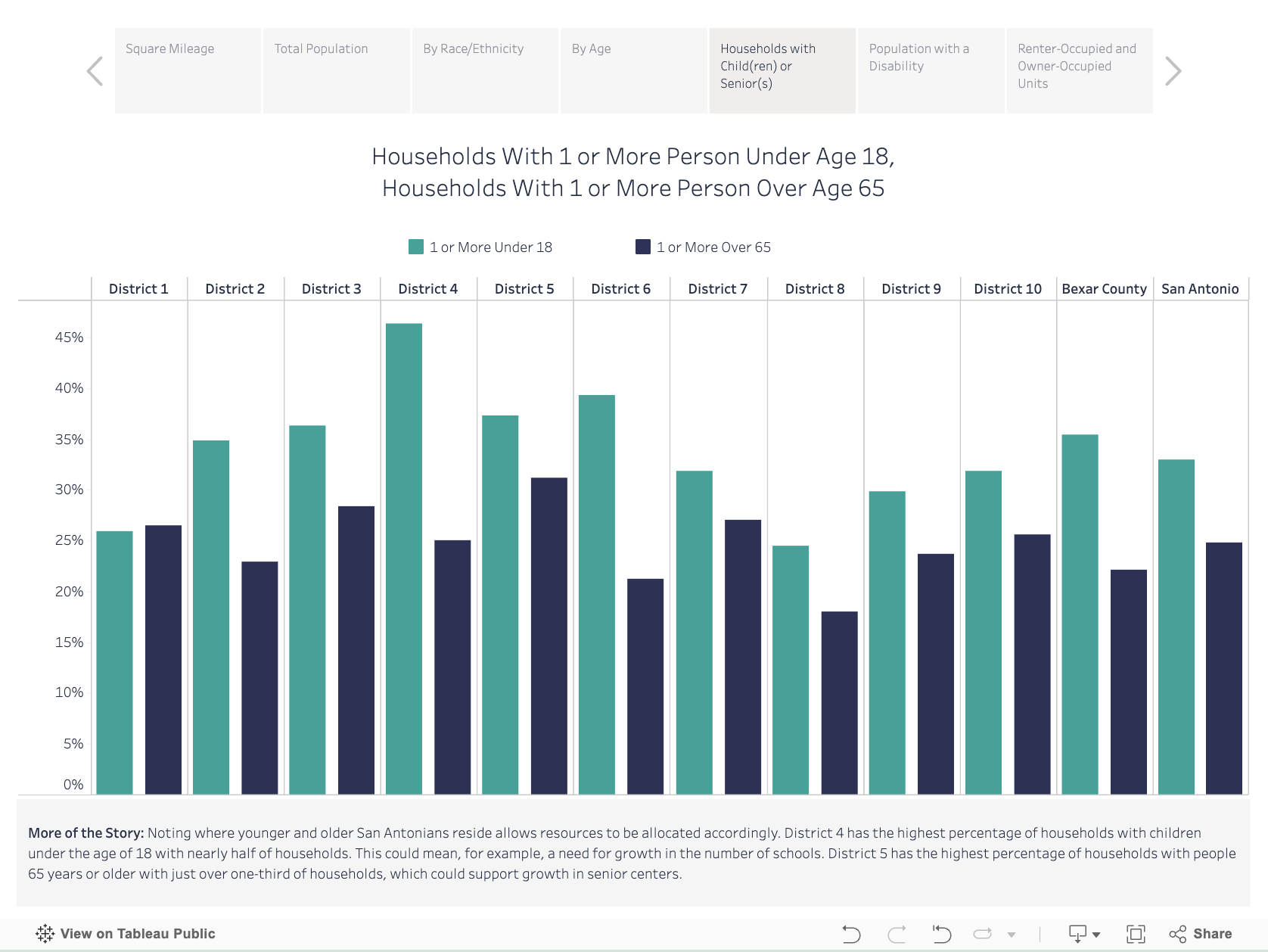
Task: Expand the replay options dropdown arrow
Action: (1012, 935)
